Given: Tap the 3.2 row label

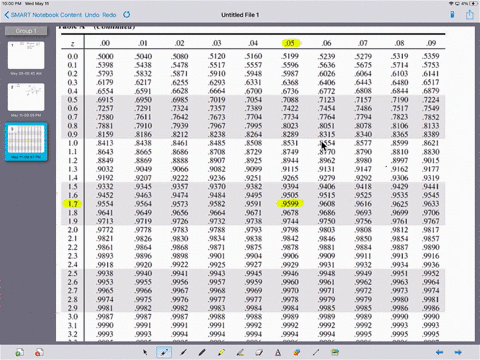Looking at the screenshot, I should point(72,334).
